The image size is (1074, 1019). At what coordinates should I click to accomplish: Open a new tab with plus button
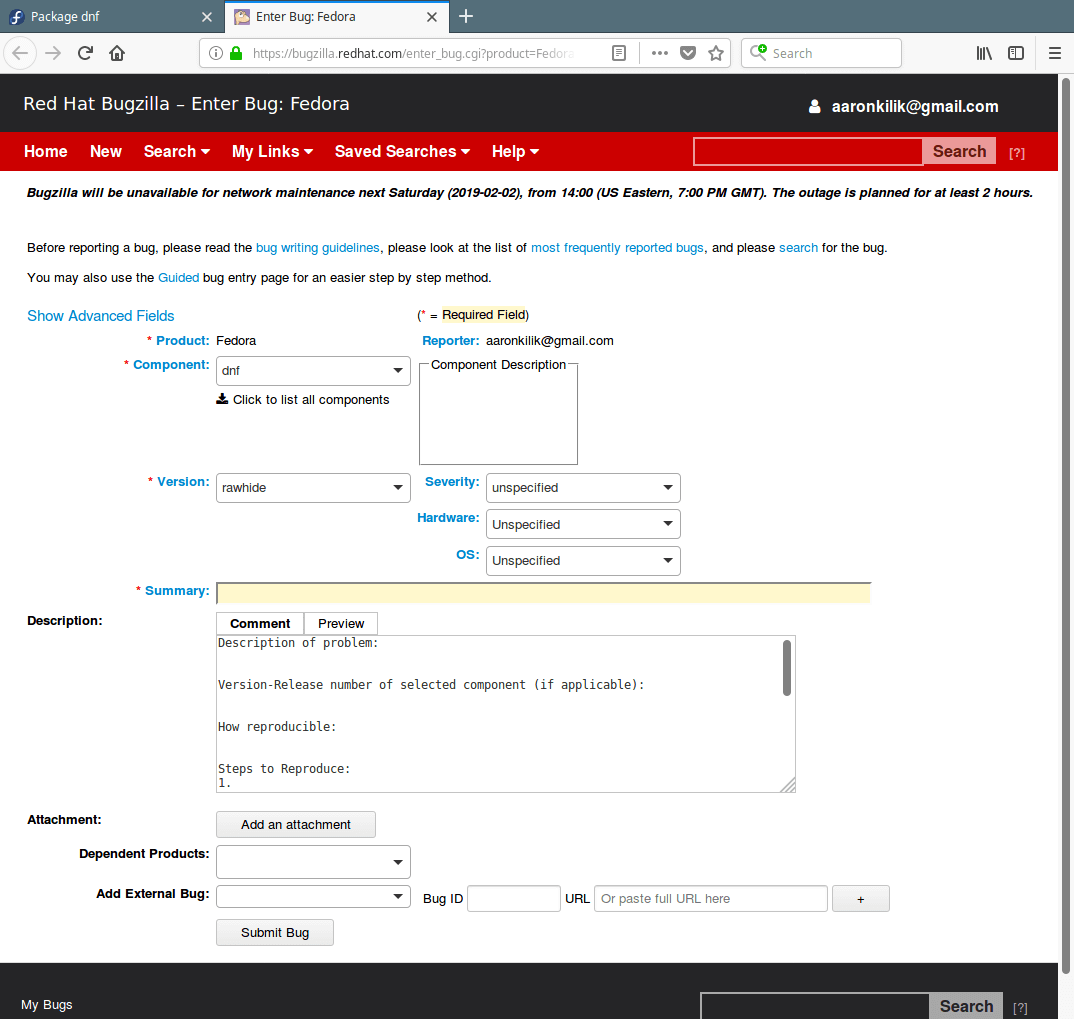click(466, 16)
